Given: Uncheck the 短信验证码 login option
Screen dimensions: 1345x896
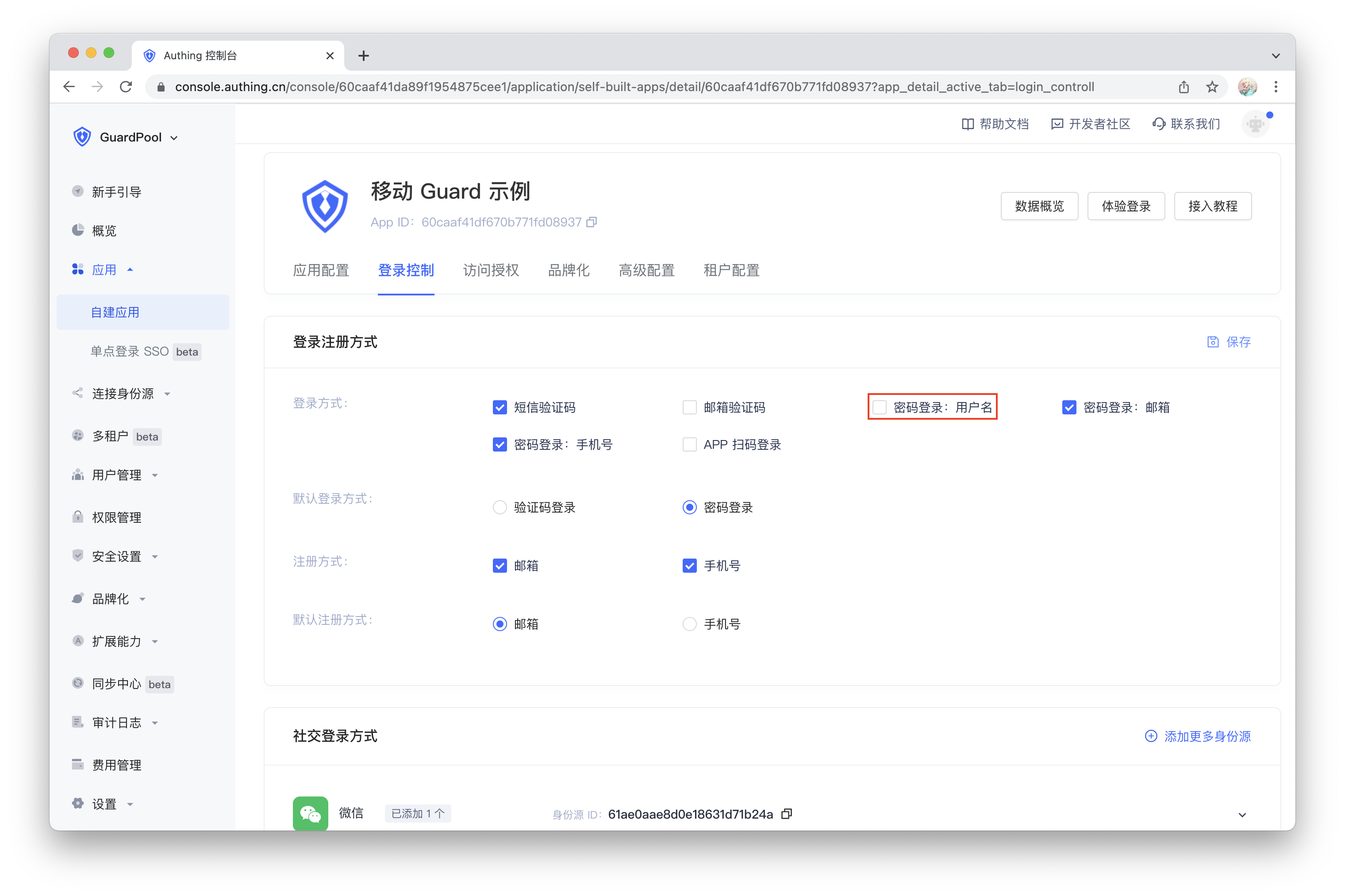Looking at the screenshot, I should [x=500, y=407].
